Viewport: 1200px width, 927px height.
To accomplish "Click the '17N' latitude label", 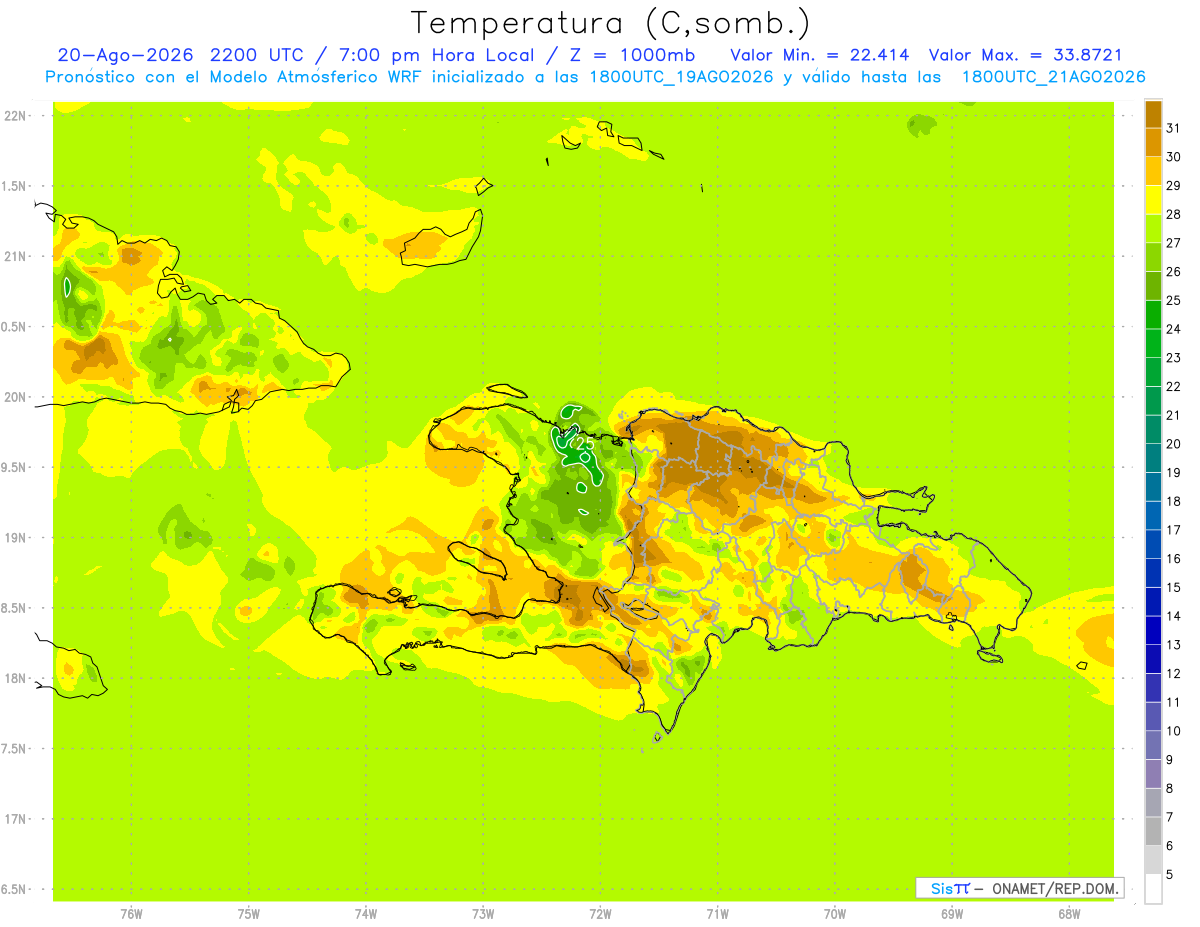I will (14, 819).
